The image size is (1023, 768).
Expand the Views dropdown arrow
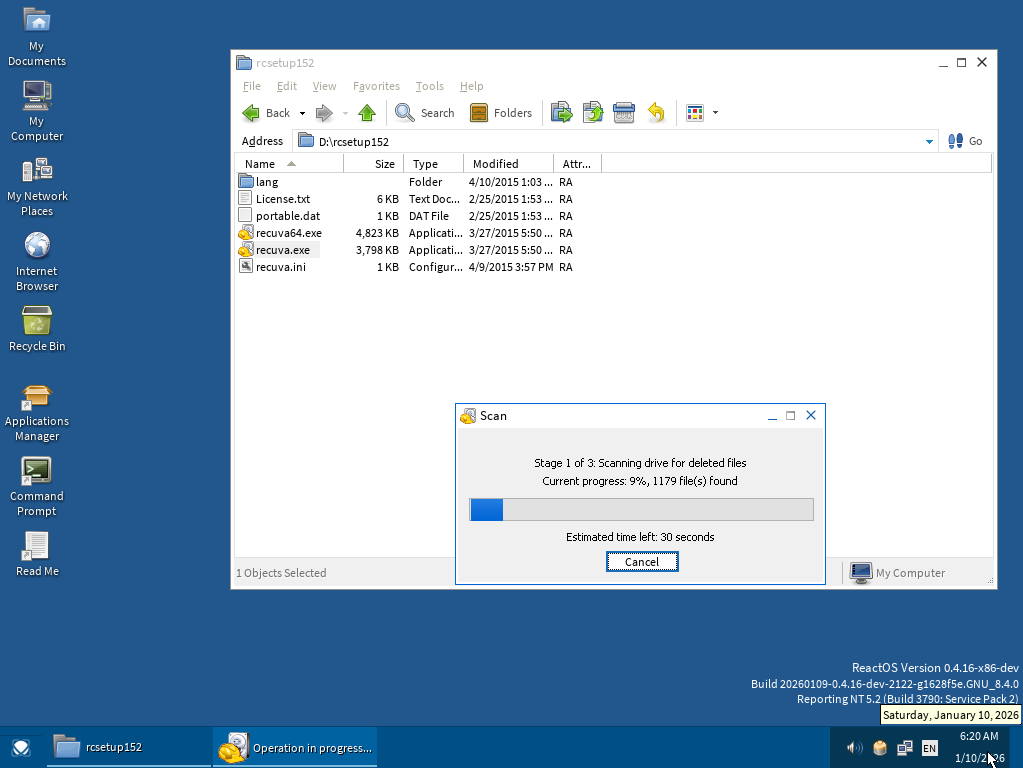click(715, 114)
